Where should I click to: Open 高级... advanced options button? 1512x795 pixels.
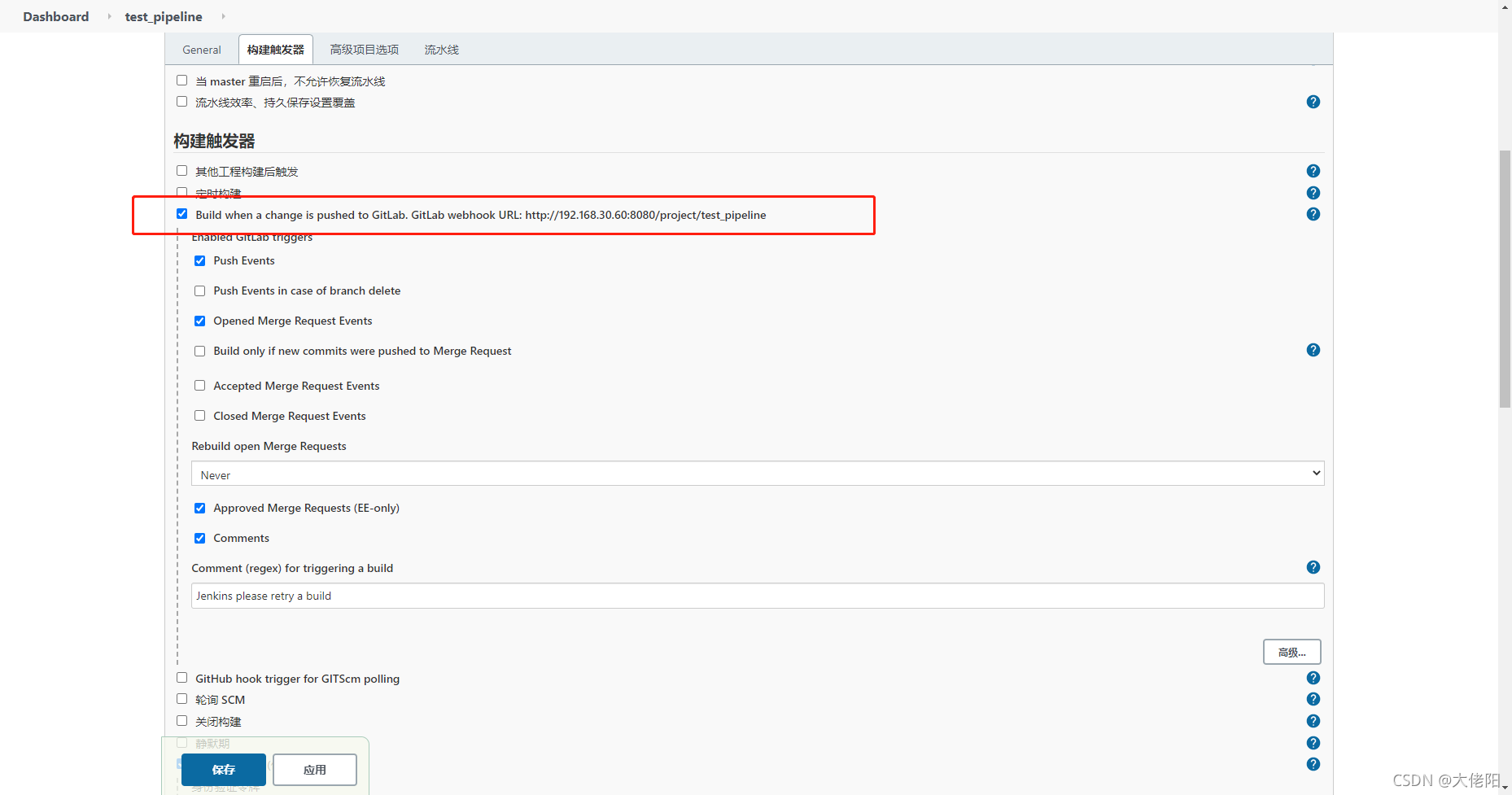tap(1292, 652)
